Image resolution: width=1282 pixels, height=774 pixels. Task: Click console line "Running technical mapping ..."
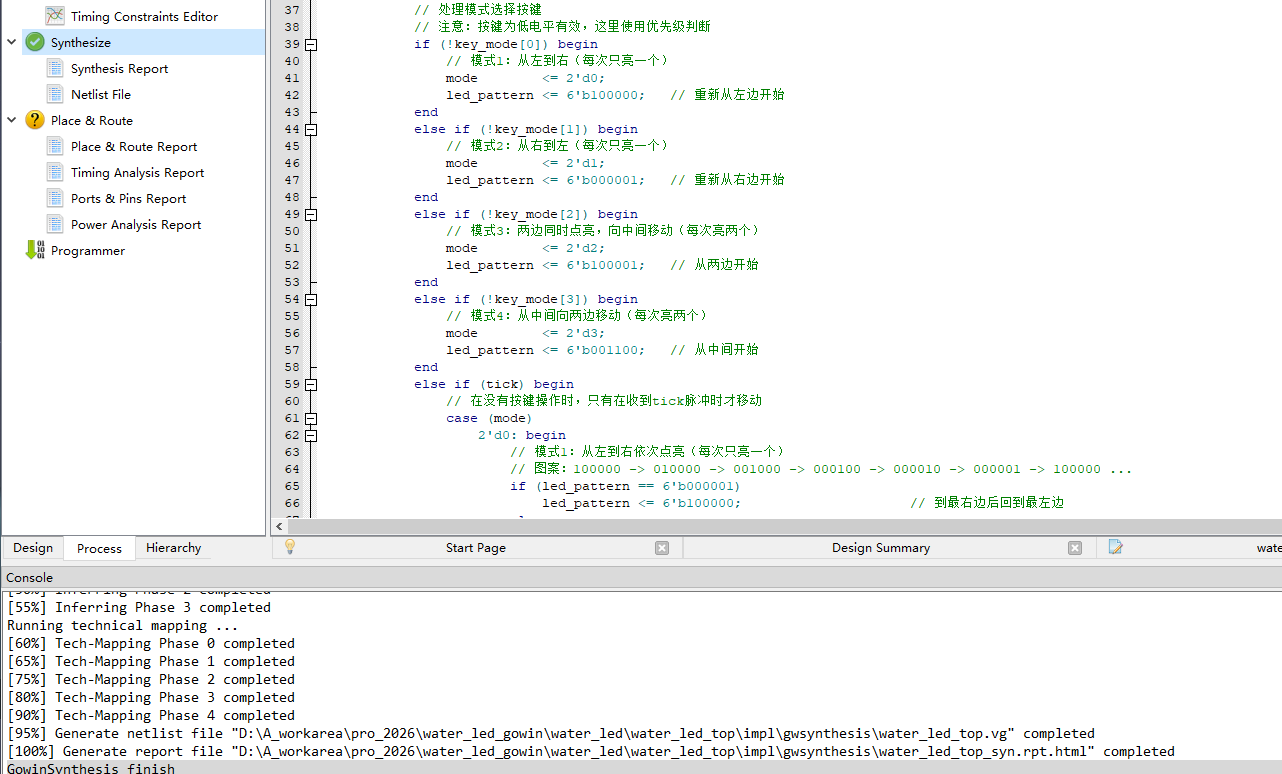pyautogui.click(x=123, y=625)
